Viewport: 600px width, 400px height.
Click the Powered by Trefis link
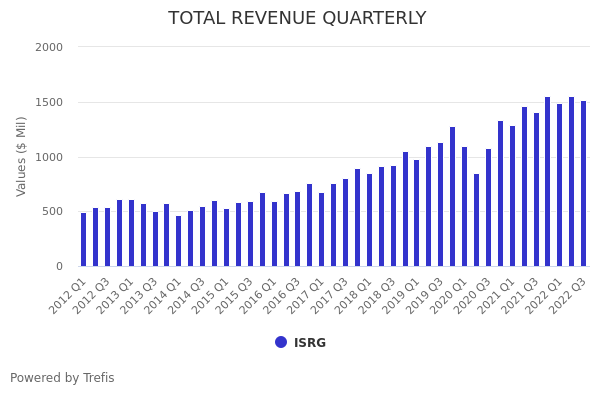coord(62,378)
